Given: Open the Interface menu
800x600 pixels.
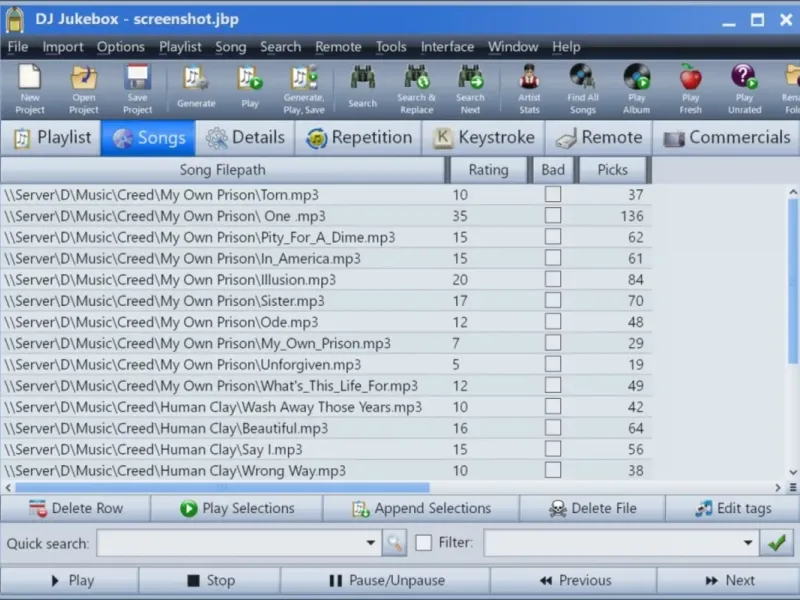Looking at the screenshot, I should [447, 47].
